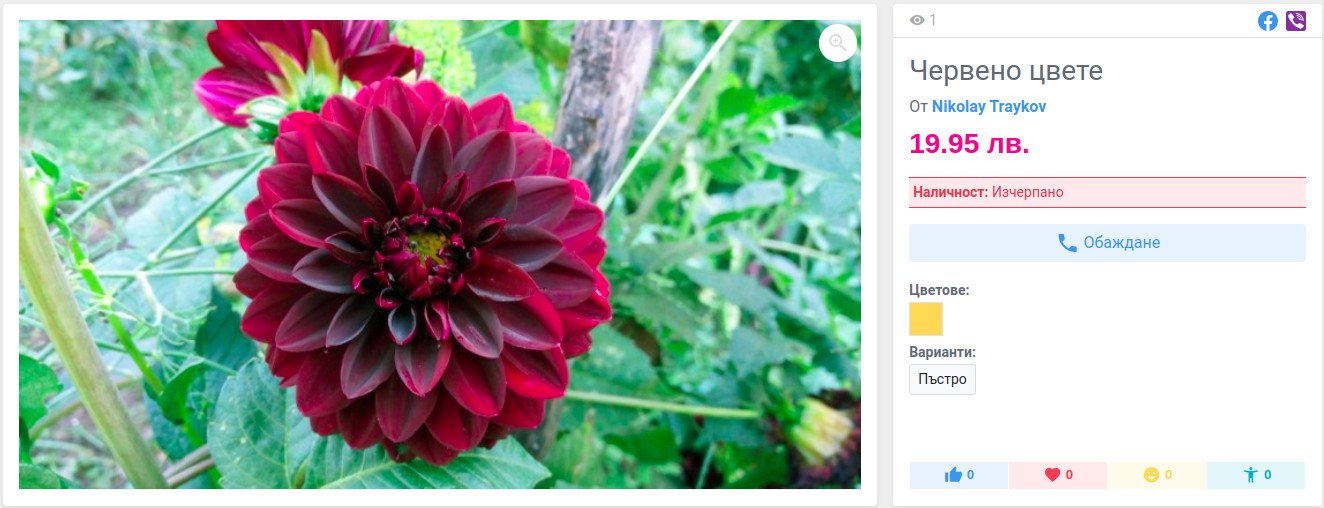Give a thumbs-up like reaction
The width and height of the screenshot is (1324, 508).
[959, 475]
